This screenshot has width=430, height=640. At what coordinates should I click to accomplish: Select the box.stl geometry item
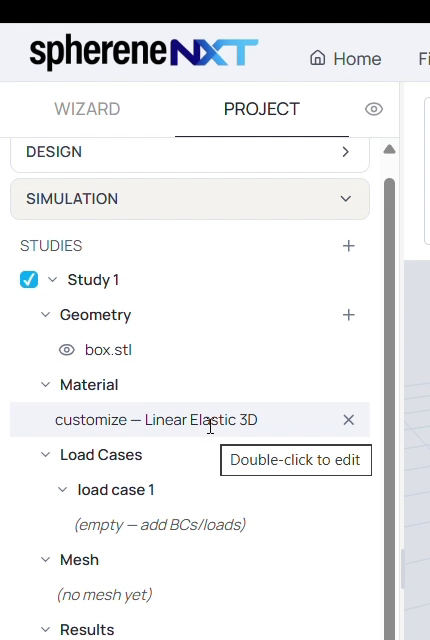click(108, 350)
